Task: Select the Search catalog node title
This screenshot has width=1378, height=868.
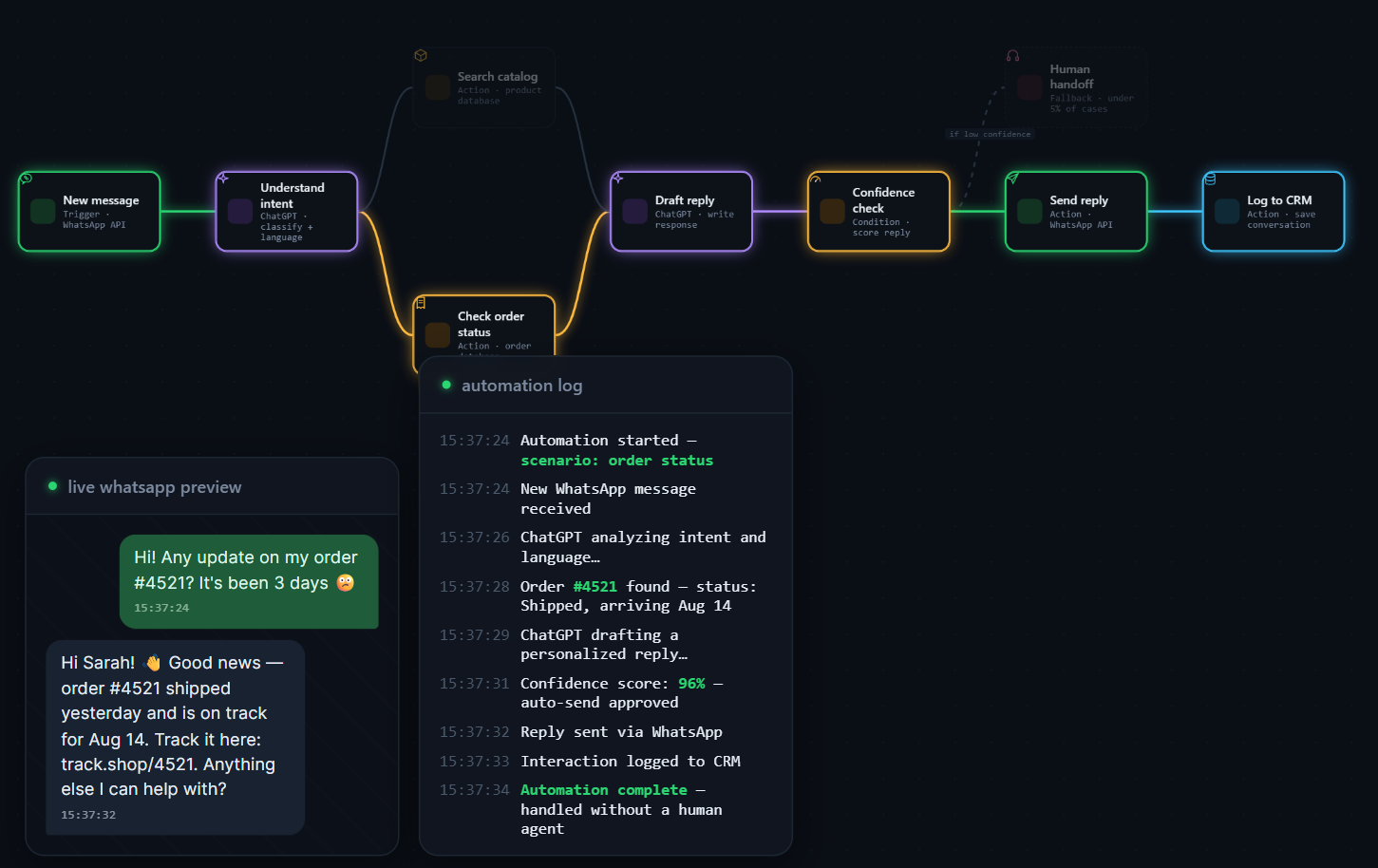Action: pos(498,77)
